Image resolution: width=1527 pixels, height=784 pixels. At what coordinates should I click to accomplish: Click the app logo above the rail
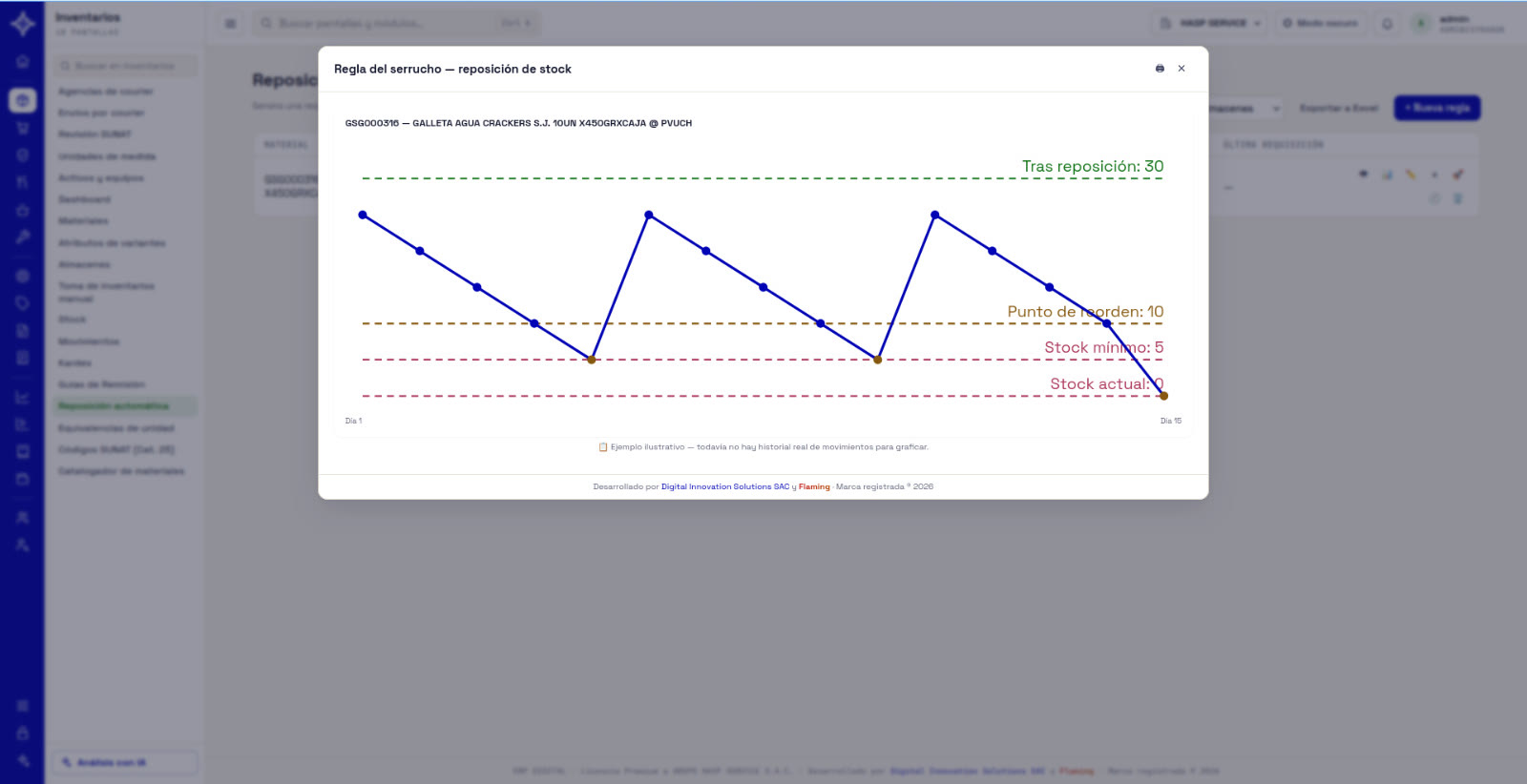pyautogui.click(x=23, y=24)
